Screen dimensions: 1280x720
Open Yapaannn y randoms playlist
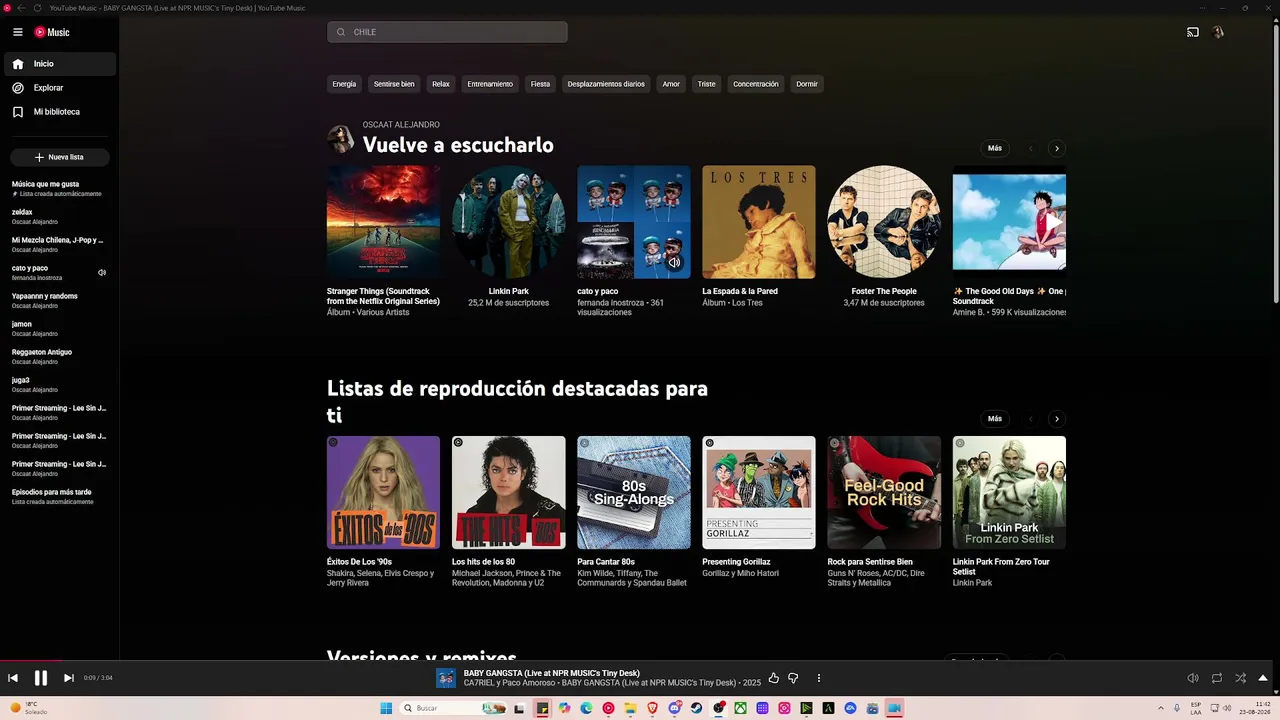click(60, 300)
